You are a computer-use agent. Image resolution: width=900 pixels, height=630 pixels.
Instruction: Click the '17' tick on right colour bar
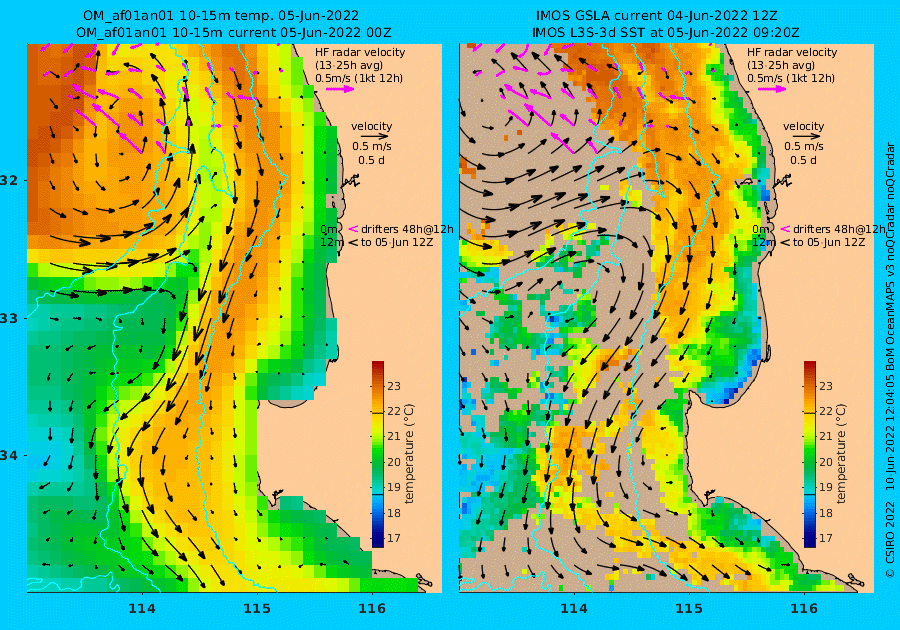[x=825, y=538]
